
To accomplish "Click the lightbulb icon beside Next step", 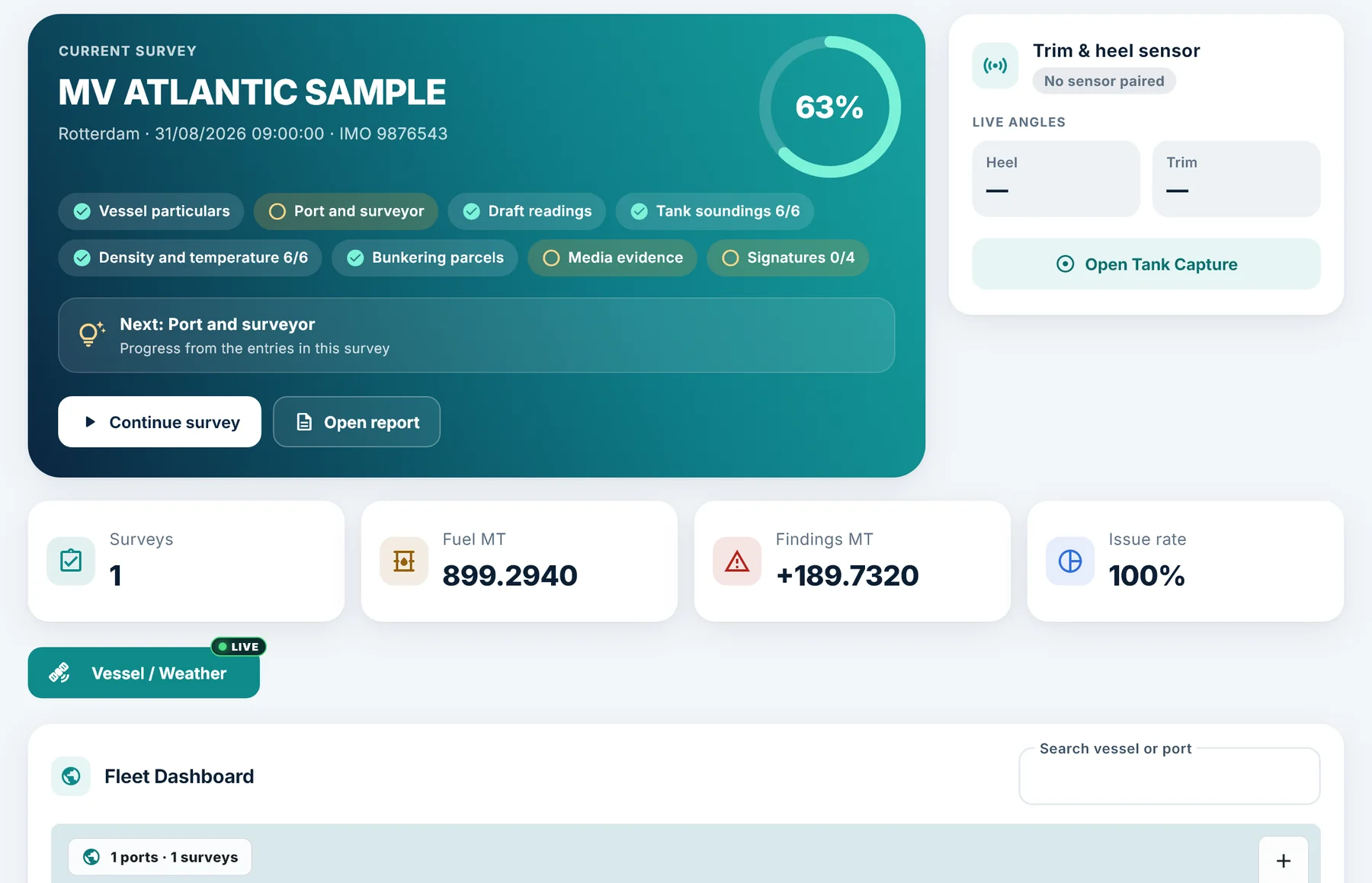I will 91,334.
